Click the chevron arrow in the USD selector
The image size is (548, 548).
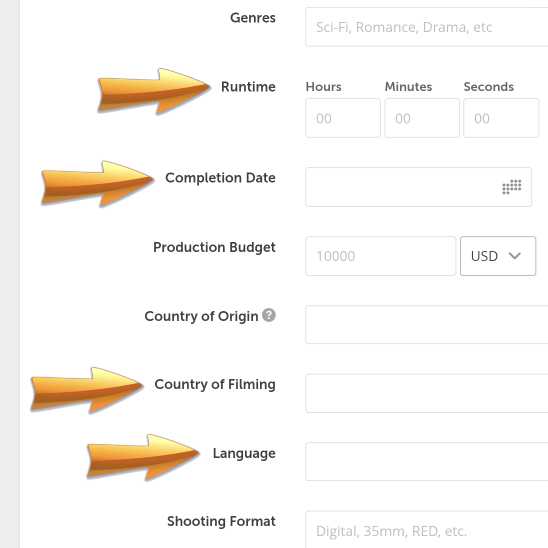tap(514, 255)
